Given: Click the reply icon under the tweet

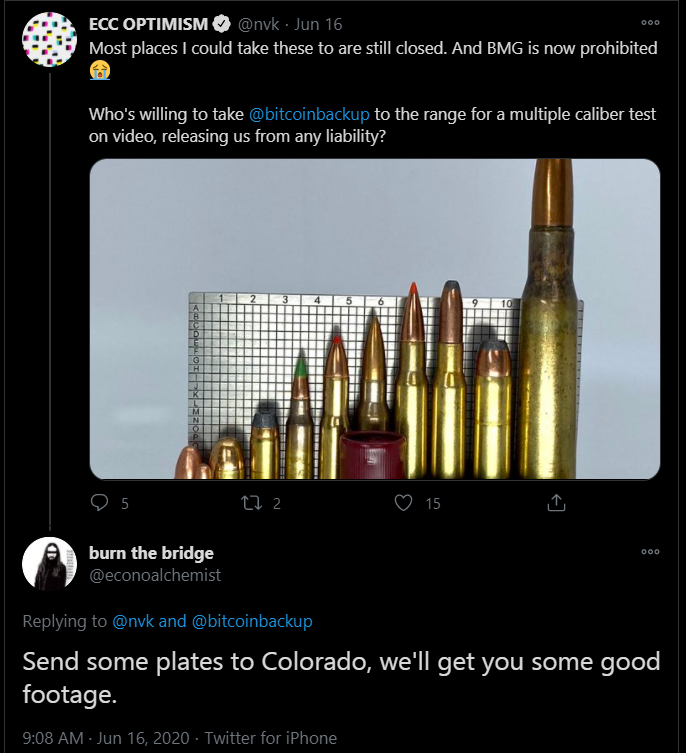Looking at the screenshot, I should pos(100,503).
